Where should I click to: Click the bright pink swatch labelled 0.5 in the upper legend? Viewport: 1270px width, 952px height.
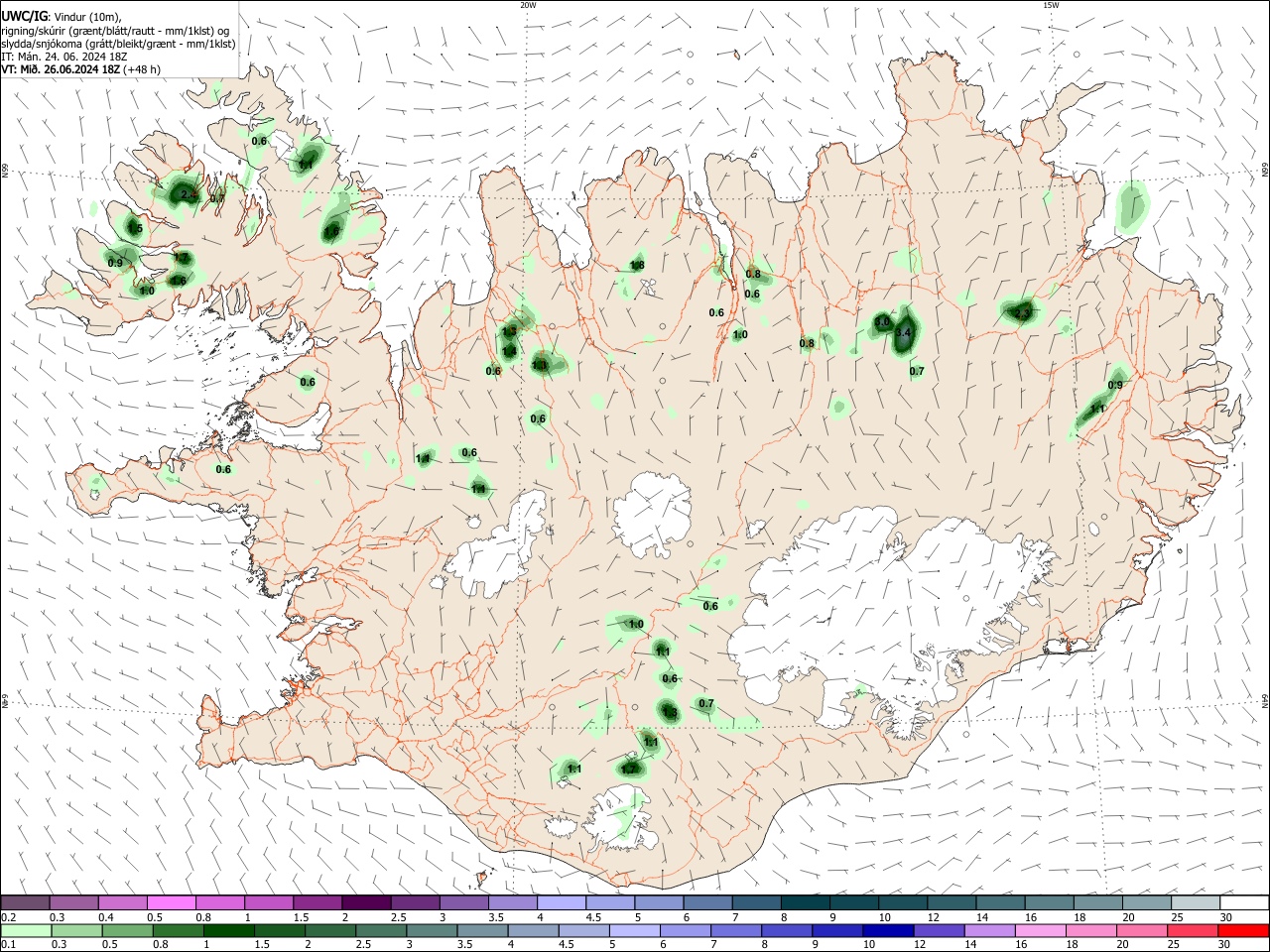click(x=171, y=902)
